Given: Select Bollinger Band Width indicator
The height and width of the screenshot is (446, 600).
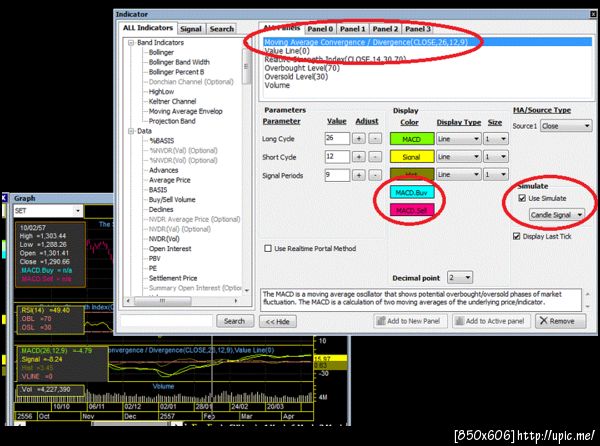Looking at the screenshot, I should [x=179, y=62].
